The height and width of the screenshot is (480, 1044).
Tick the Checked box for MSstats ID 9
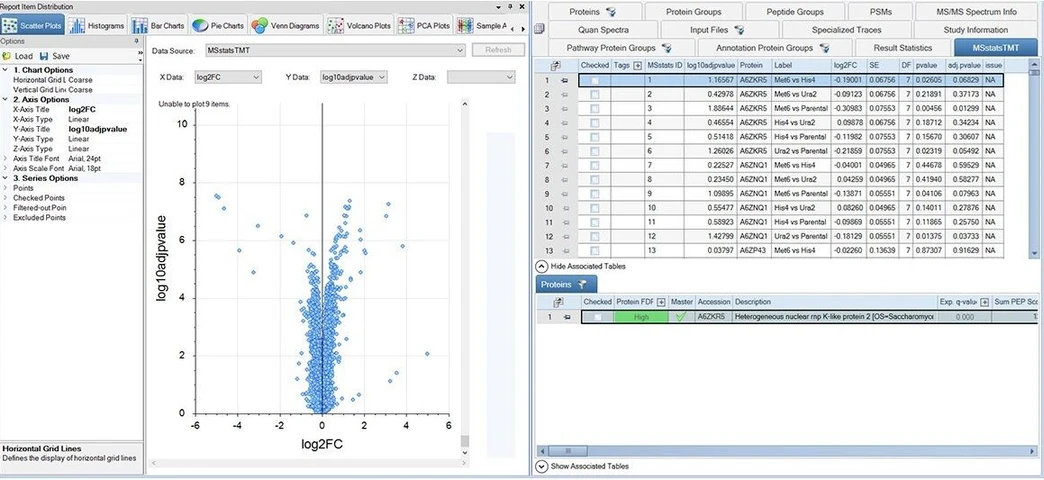coord(595,194)
